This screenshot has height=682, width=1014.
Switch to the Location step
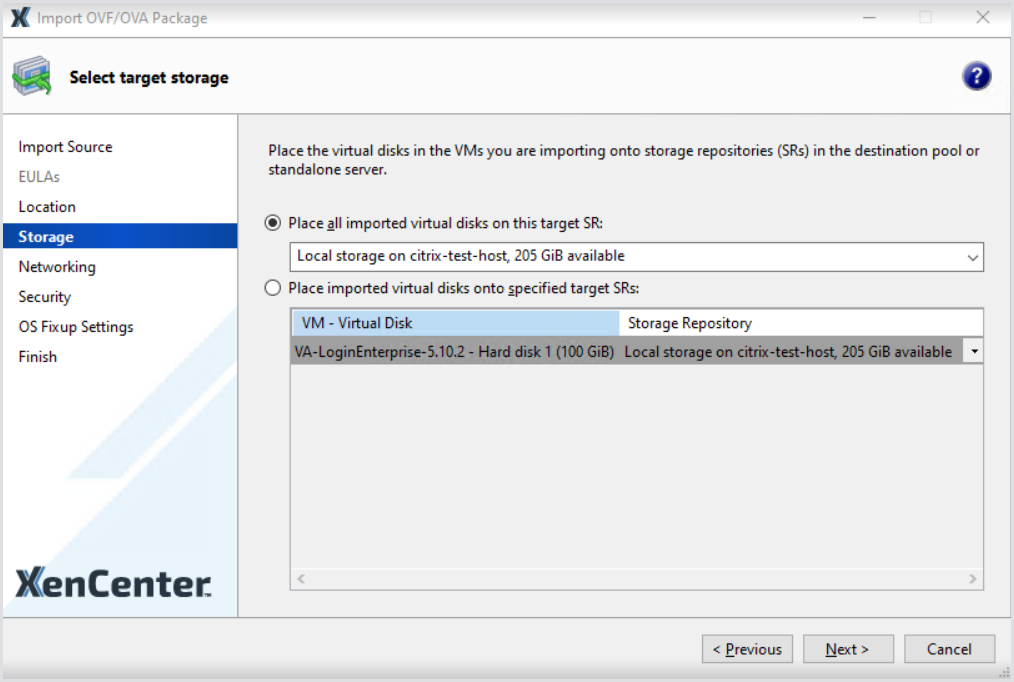coord(47,207)
